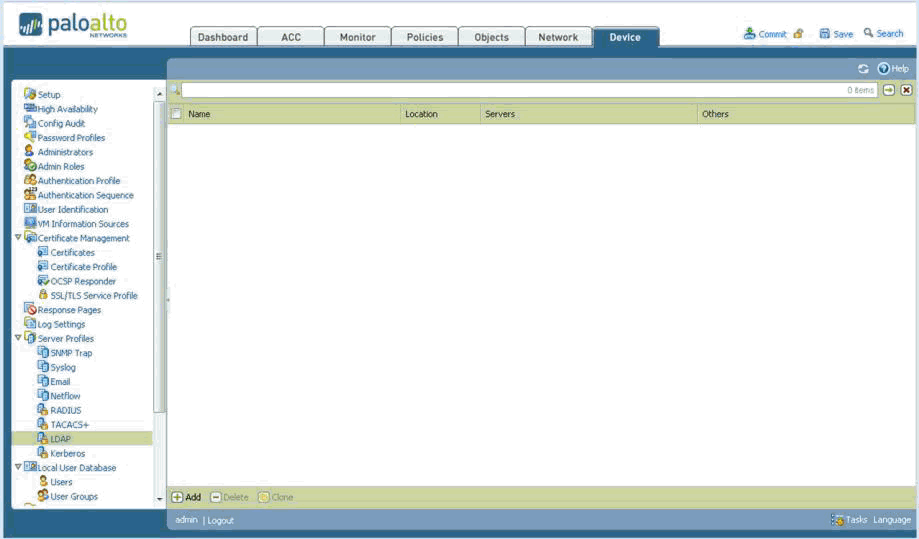Collapse the Local User Database node

point(18,467)
